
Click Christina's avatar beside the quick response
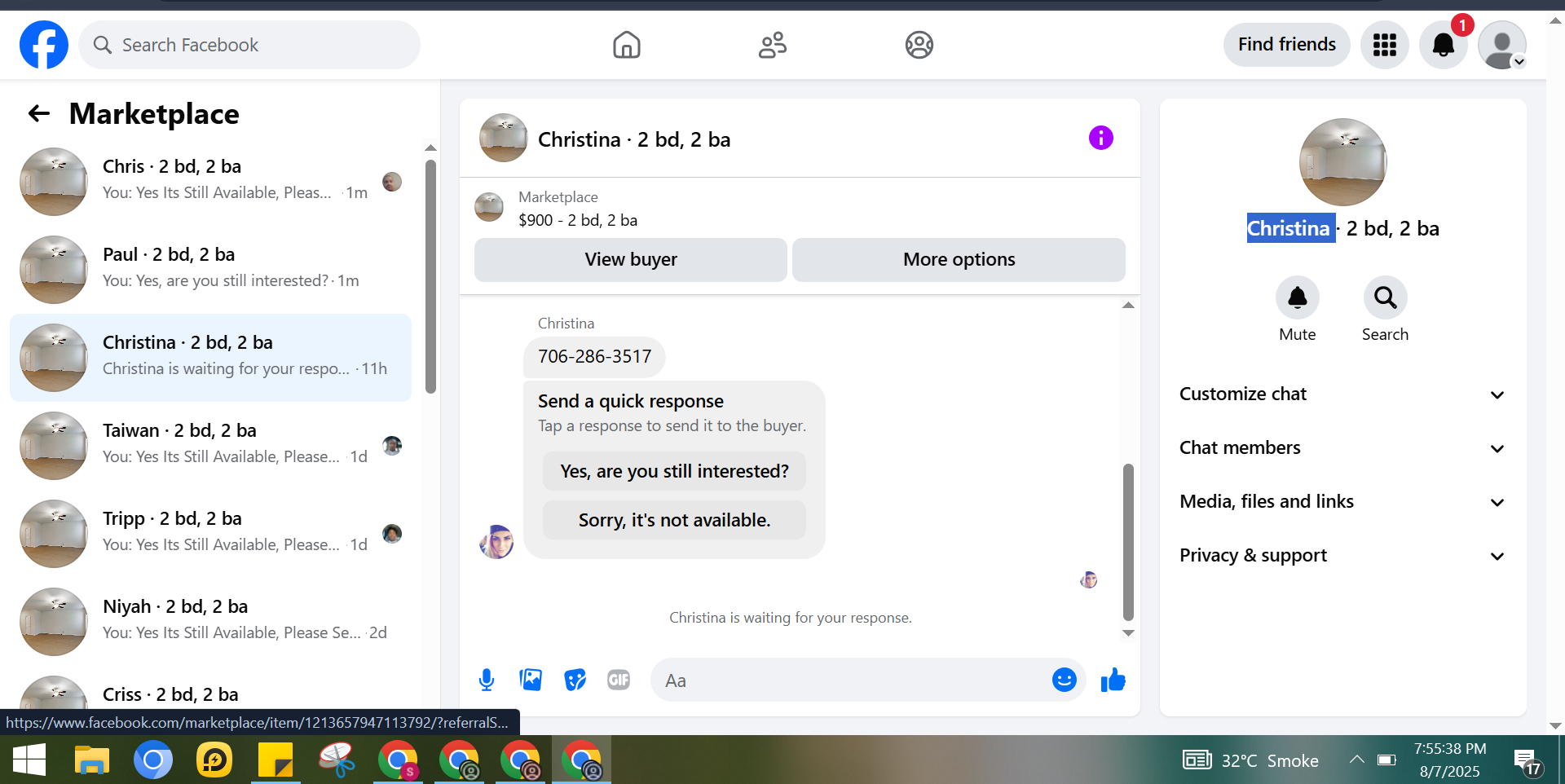tap(496, 542)
